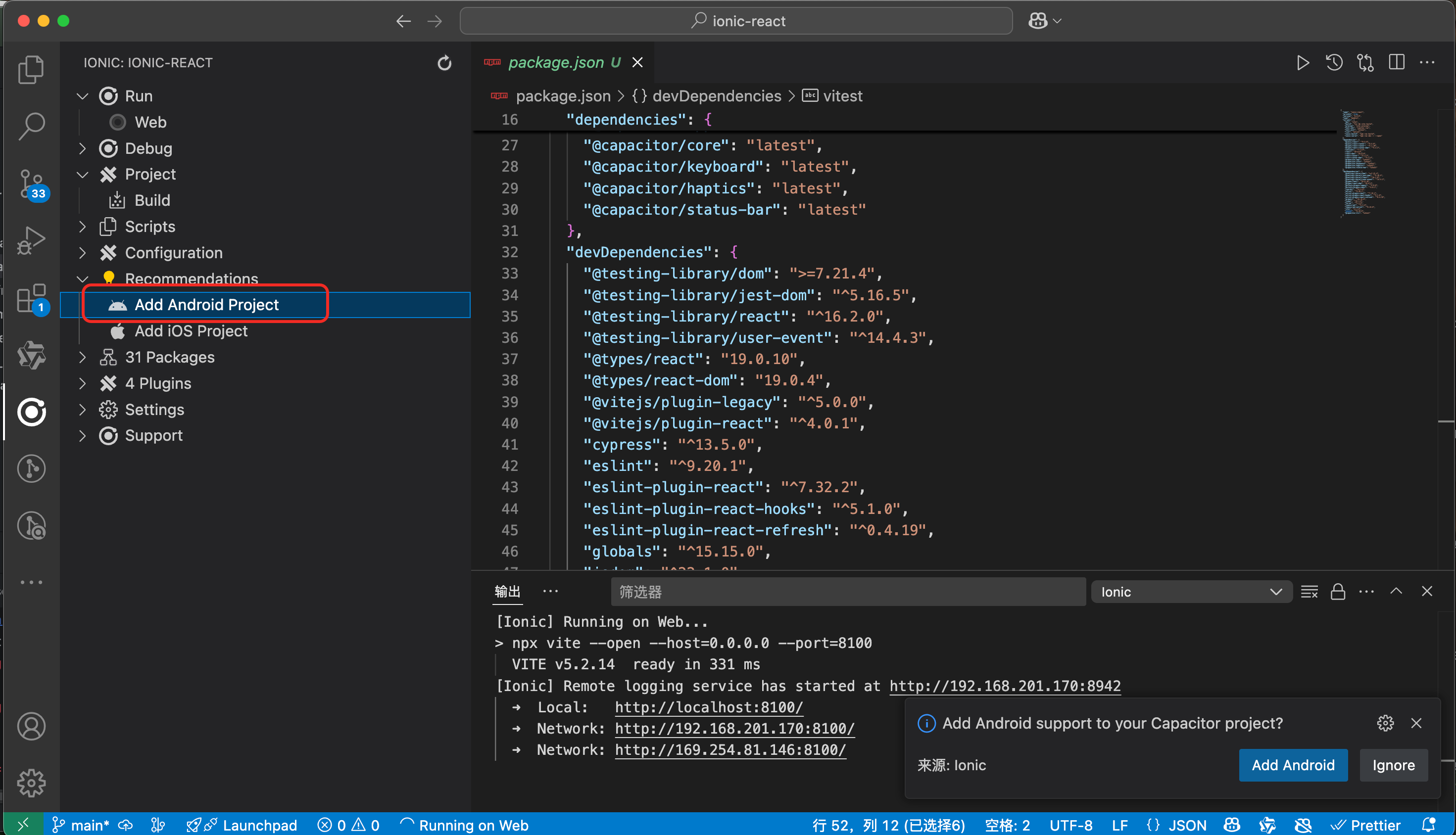Toggle Prettier formatter in status bar

tap(1367, 825)
